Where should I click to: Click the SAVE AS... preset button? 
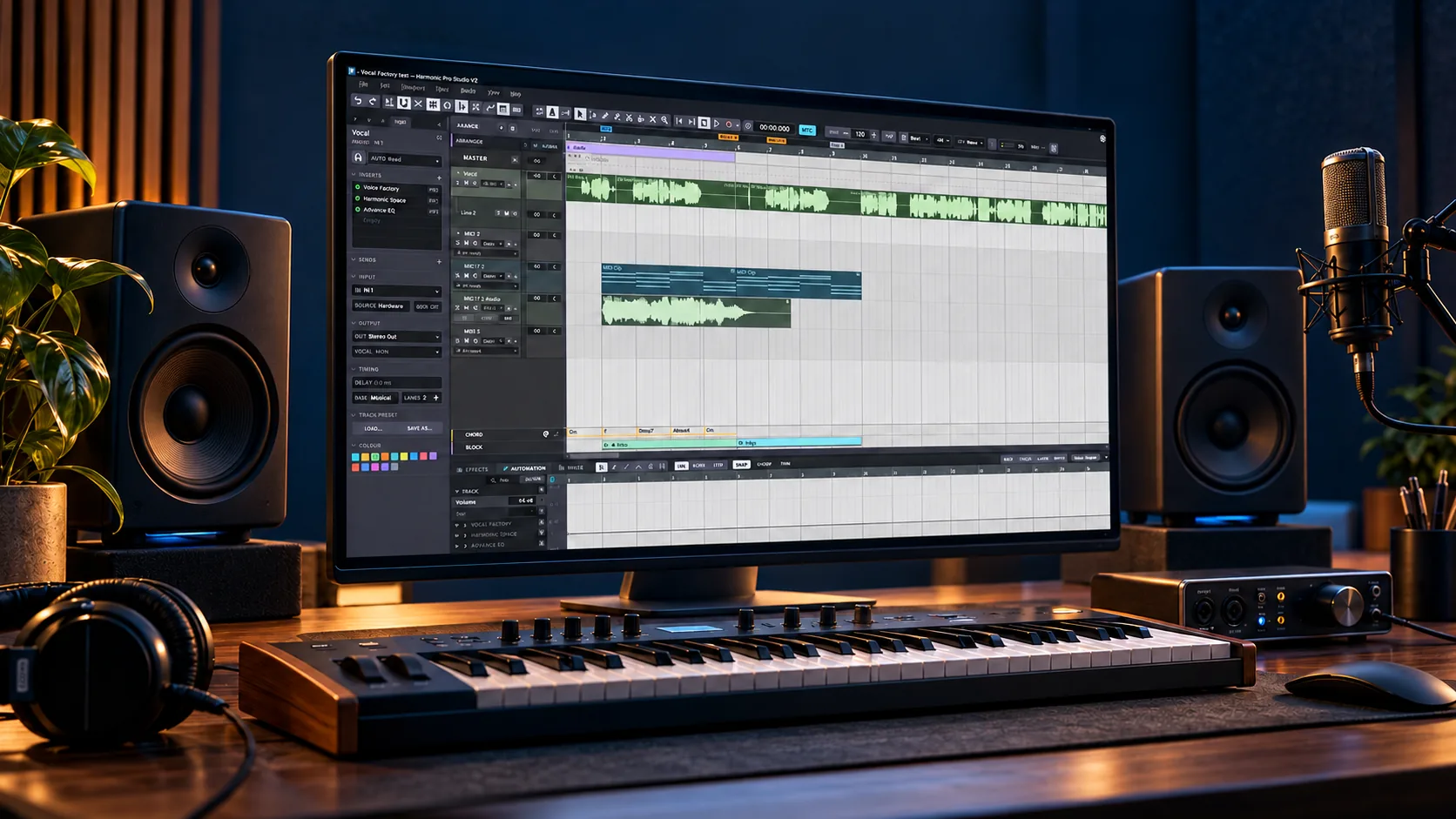[419, 428]
